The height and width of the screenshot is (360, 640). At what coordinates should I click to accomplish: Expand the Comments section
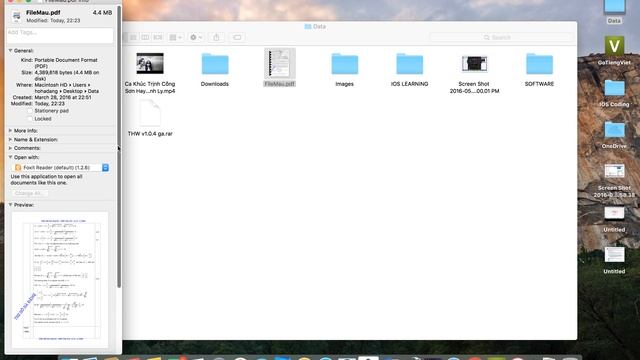coord(10,148)
